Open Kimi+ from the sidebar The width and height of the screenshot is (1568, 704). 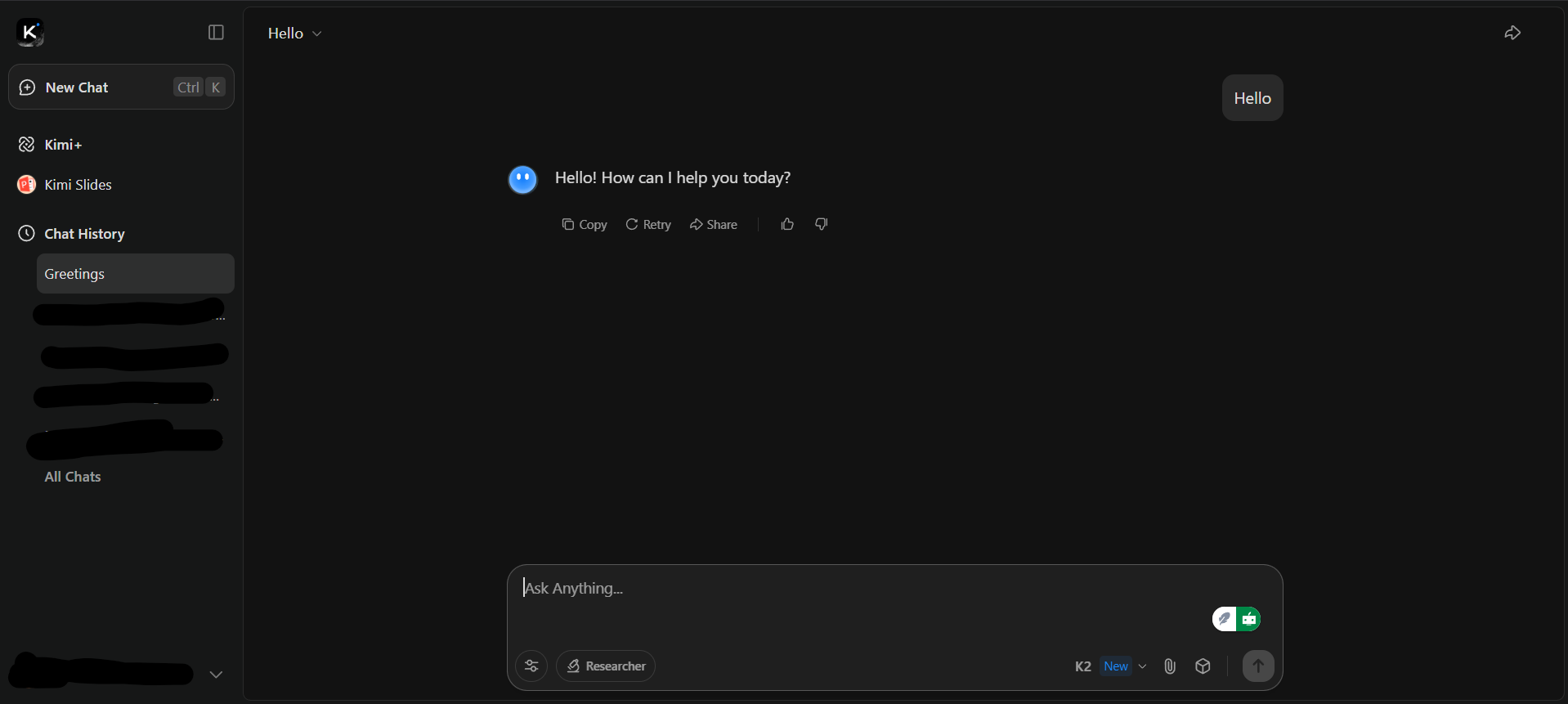point(63,145)
